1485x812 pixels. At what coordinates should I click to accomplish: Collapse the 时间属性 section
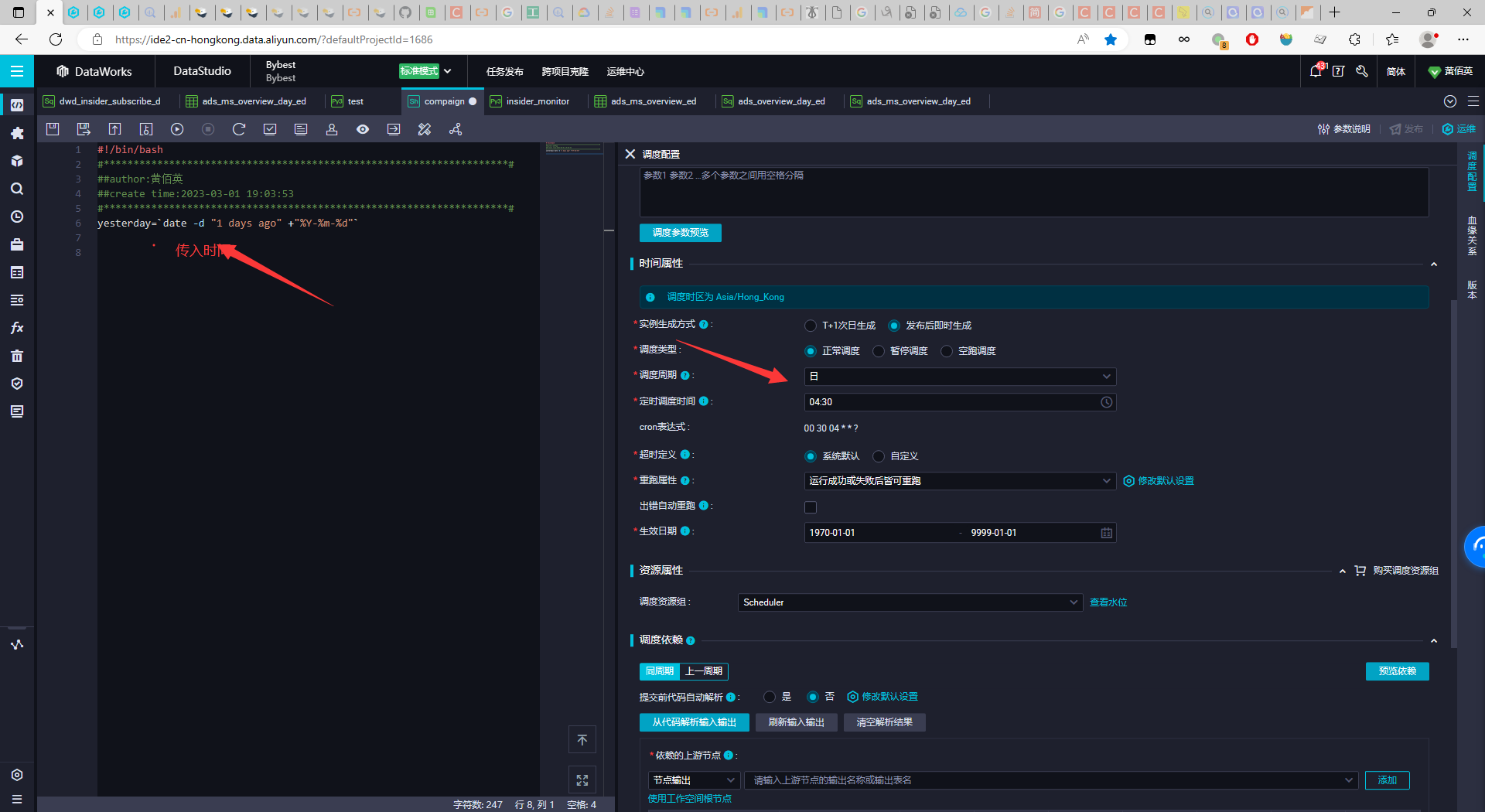(1434, 264)
